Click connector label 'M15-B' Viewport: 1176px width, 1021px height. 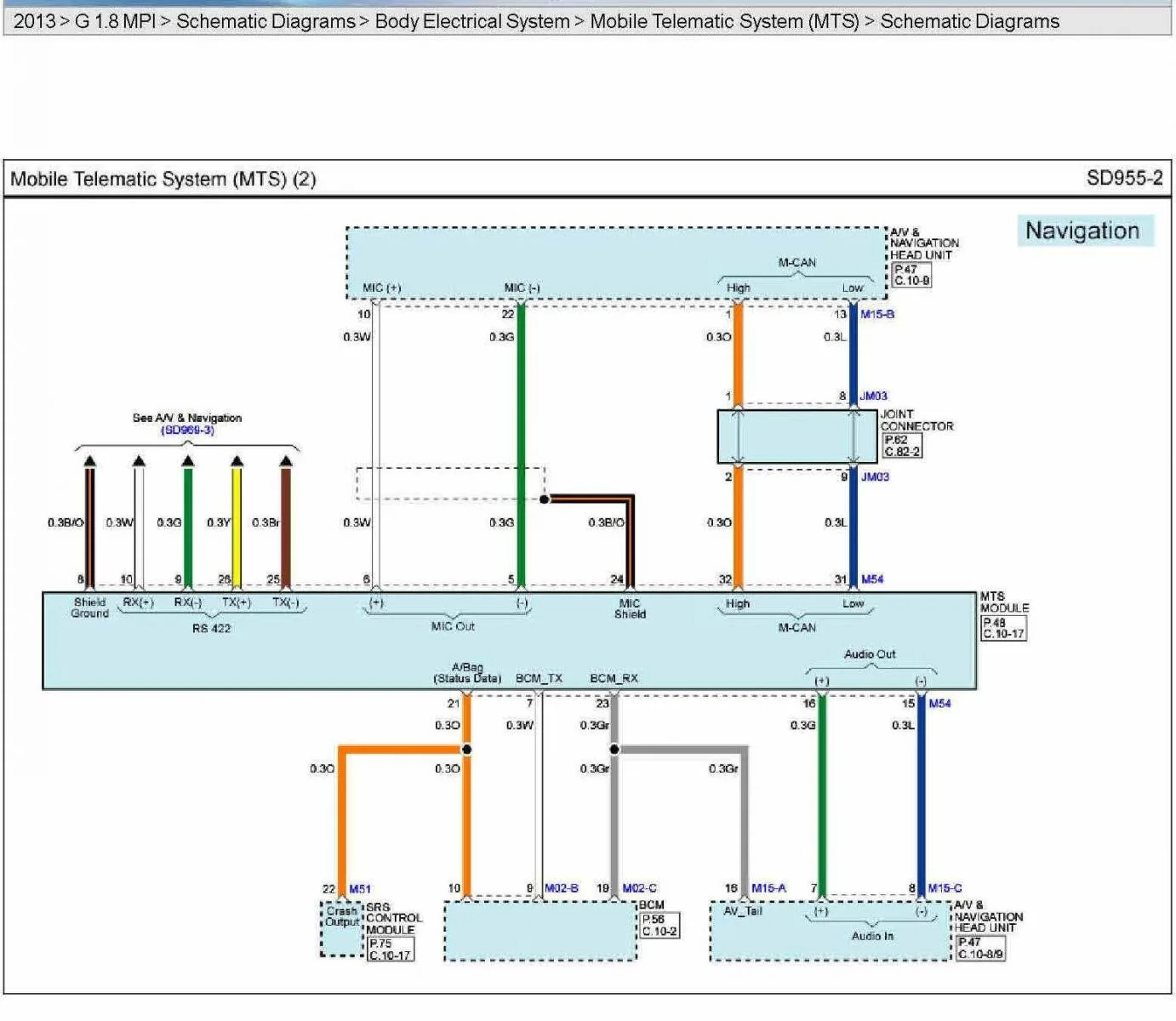click(877, 314)
